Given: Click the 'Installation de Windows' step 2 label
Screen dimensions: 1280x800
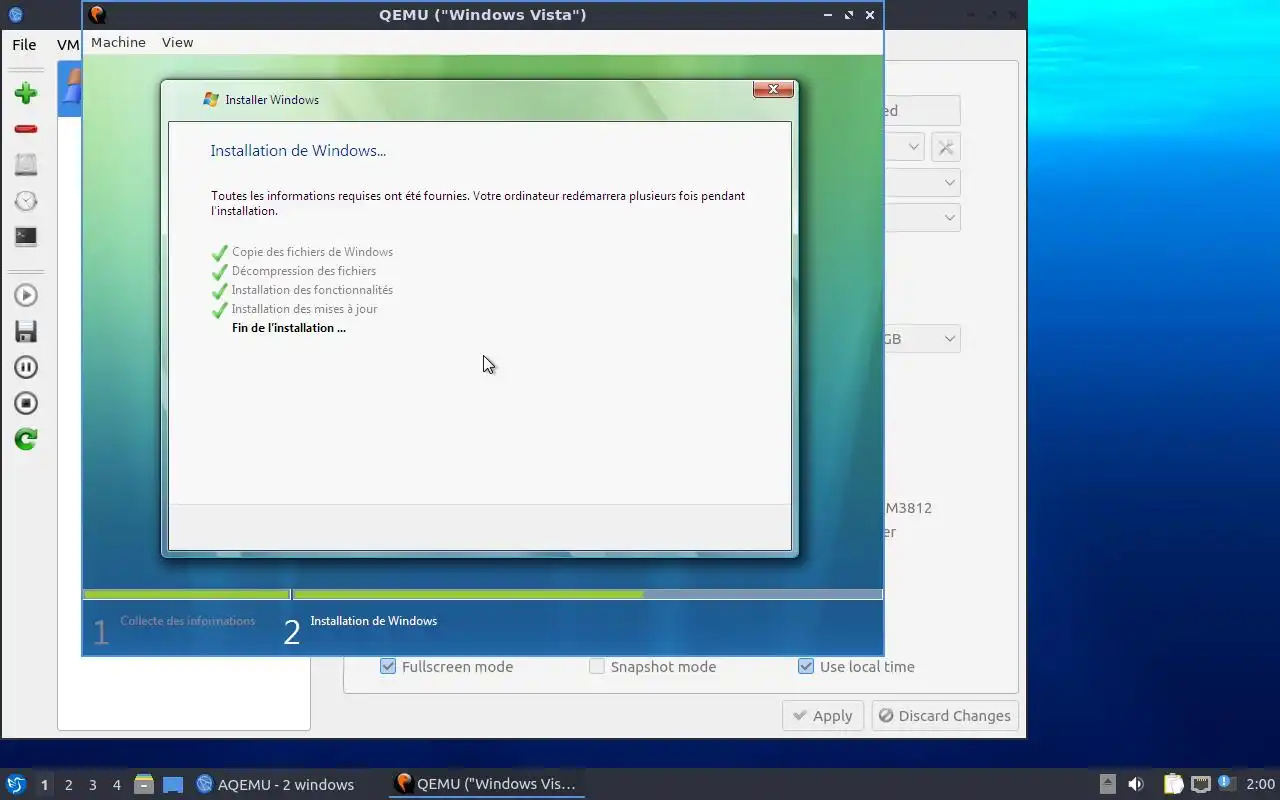Looking at the screenshot, I should pos(373,621).
